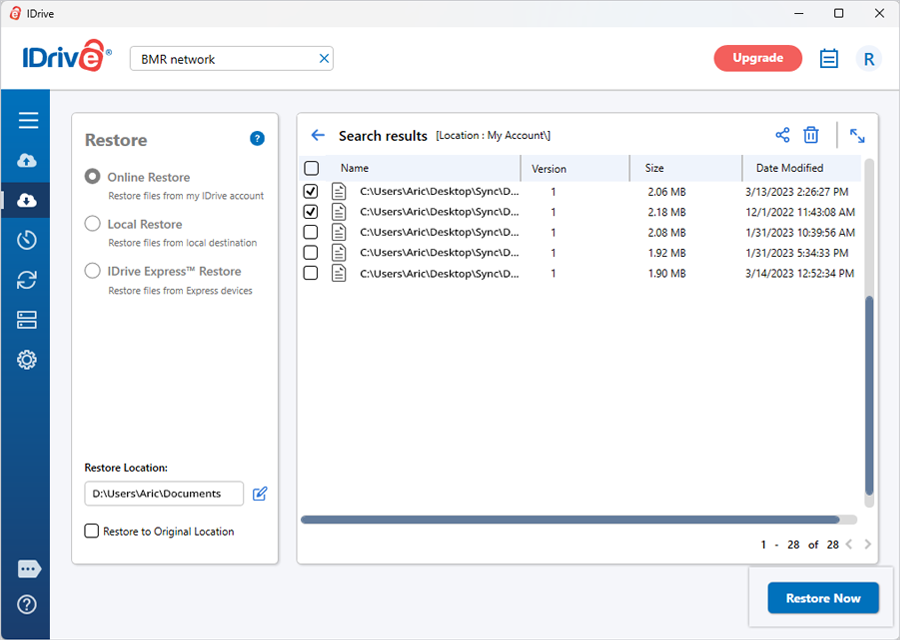Go back using the left arrow
This screenshot has width=900, height=640.
(x=318, y=135)
